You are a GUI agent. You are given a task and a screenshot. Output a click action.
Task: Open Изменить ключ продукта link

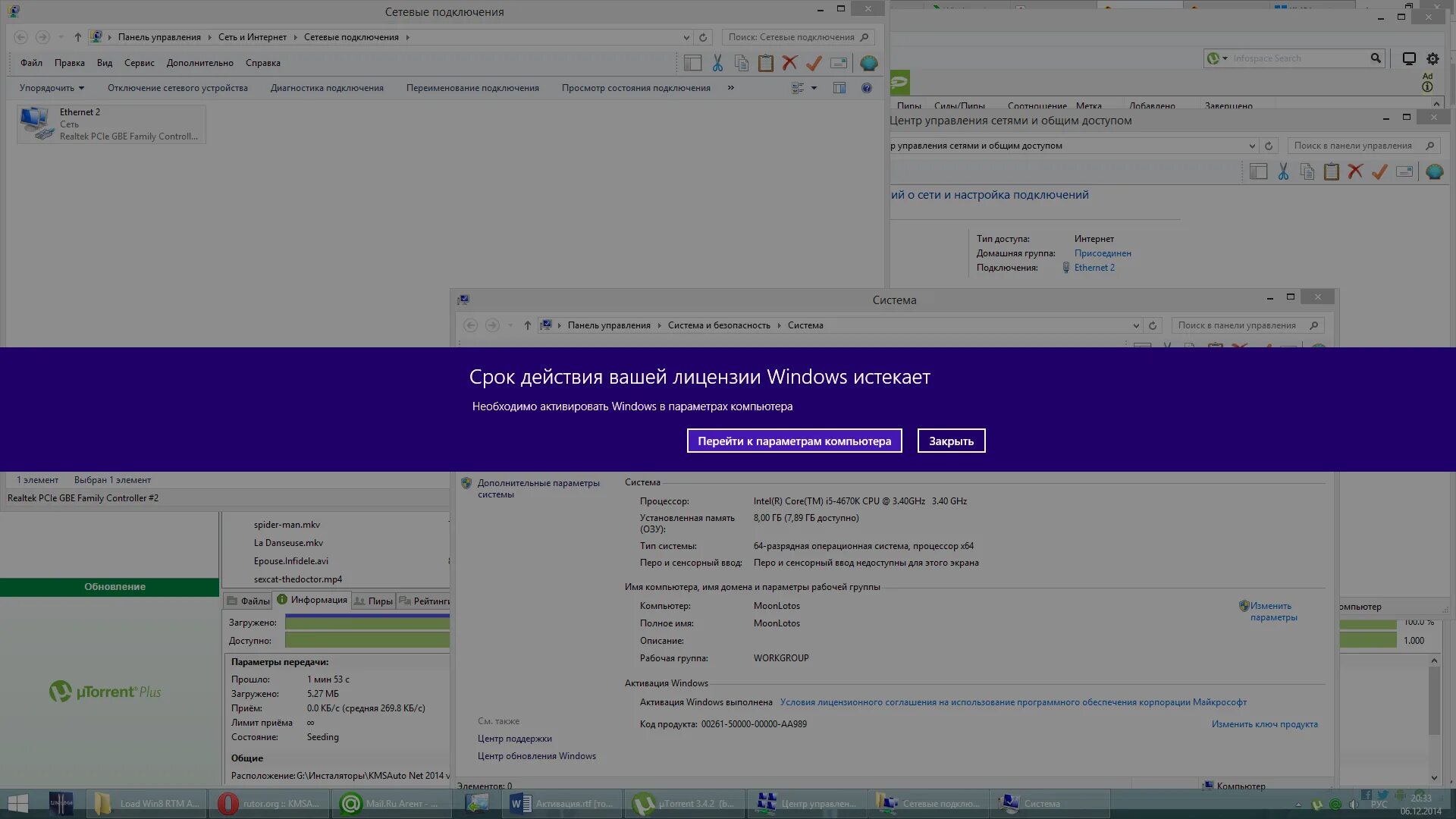tap(1264, 724)
